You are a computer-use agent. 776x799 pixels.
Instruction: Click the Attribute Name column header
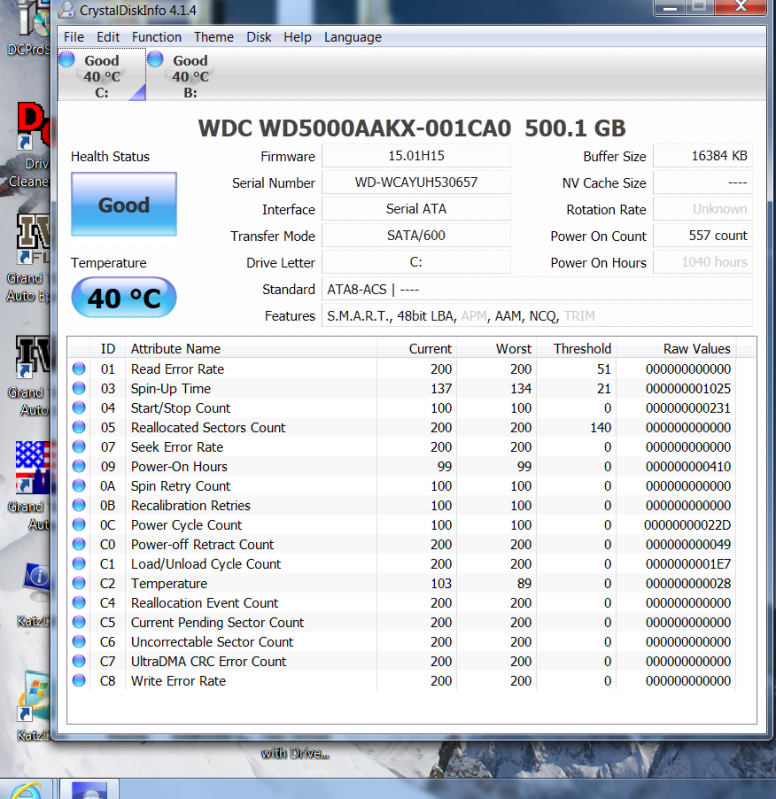[176, 349]
